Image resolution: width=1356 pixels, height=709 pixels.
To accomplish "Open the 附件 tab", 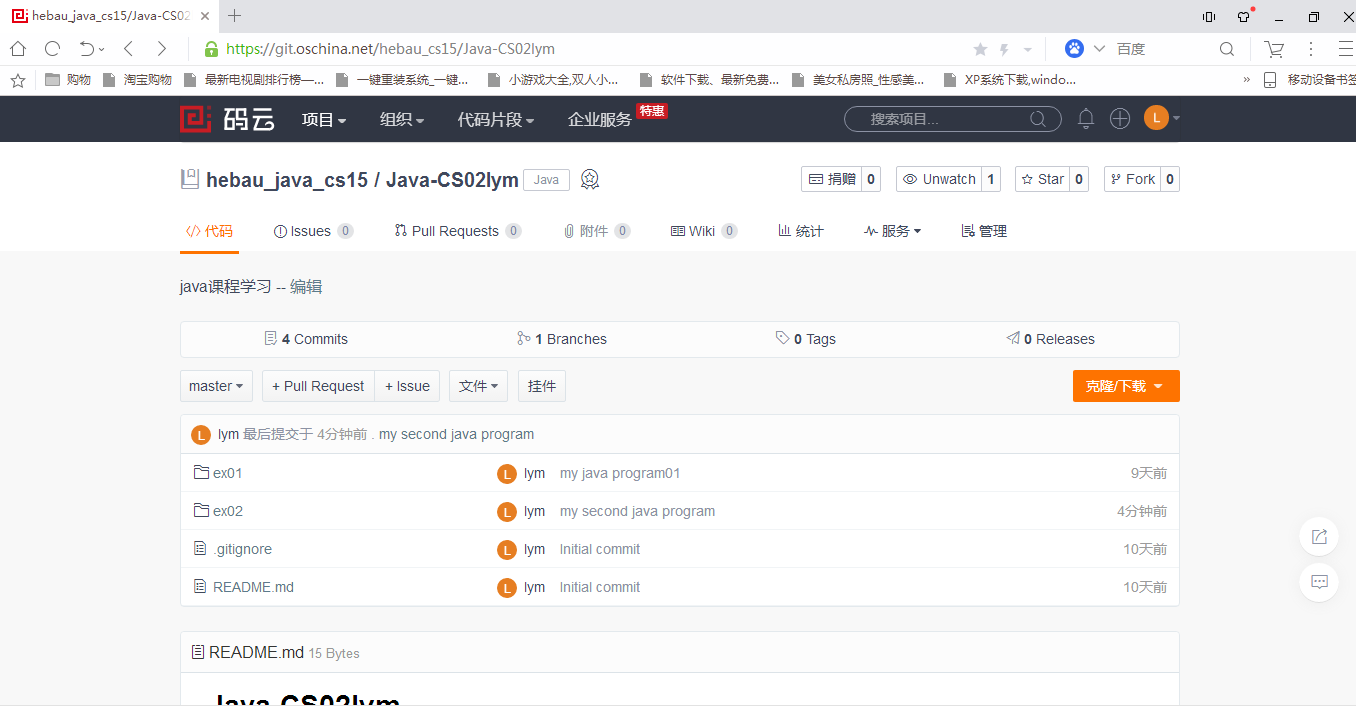I will tap(597, 231).
